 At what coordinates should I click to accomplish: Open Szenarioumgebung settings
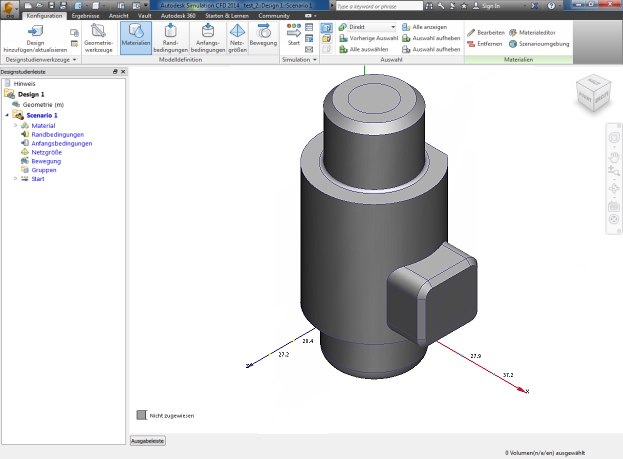pyautogui.click(x=539, y=44)
